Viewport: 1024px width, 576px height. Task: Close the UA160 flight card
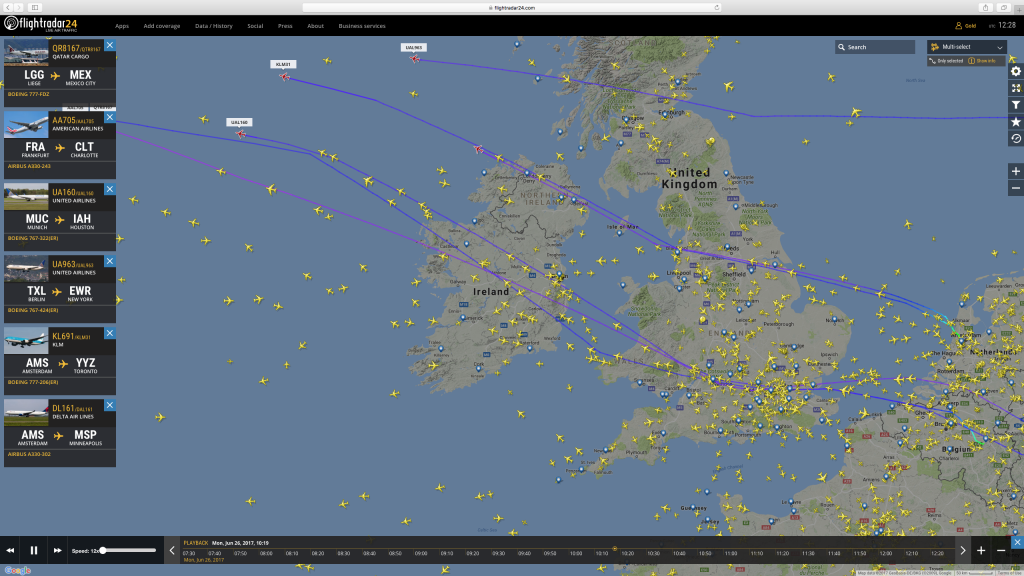[x=110, y=189]
